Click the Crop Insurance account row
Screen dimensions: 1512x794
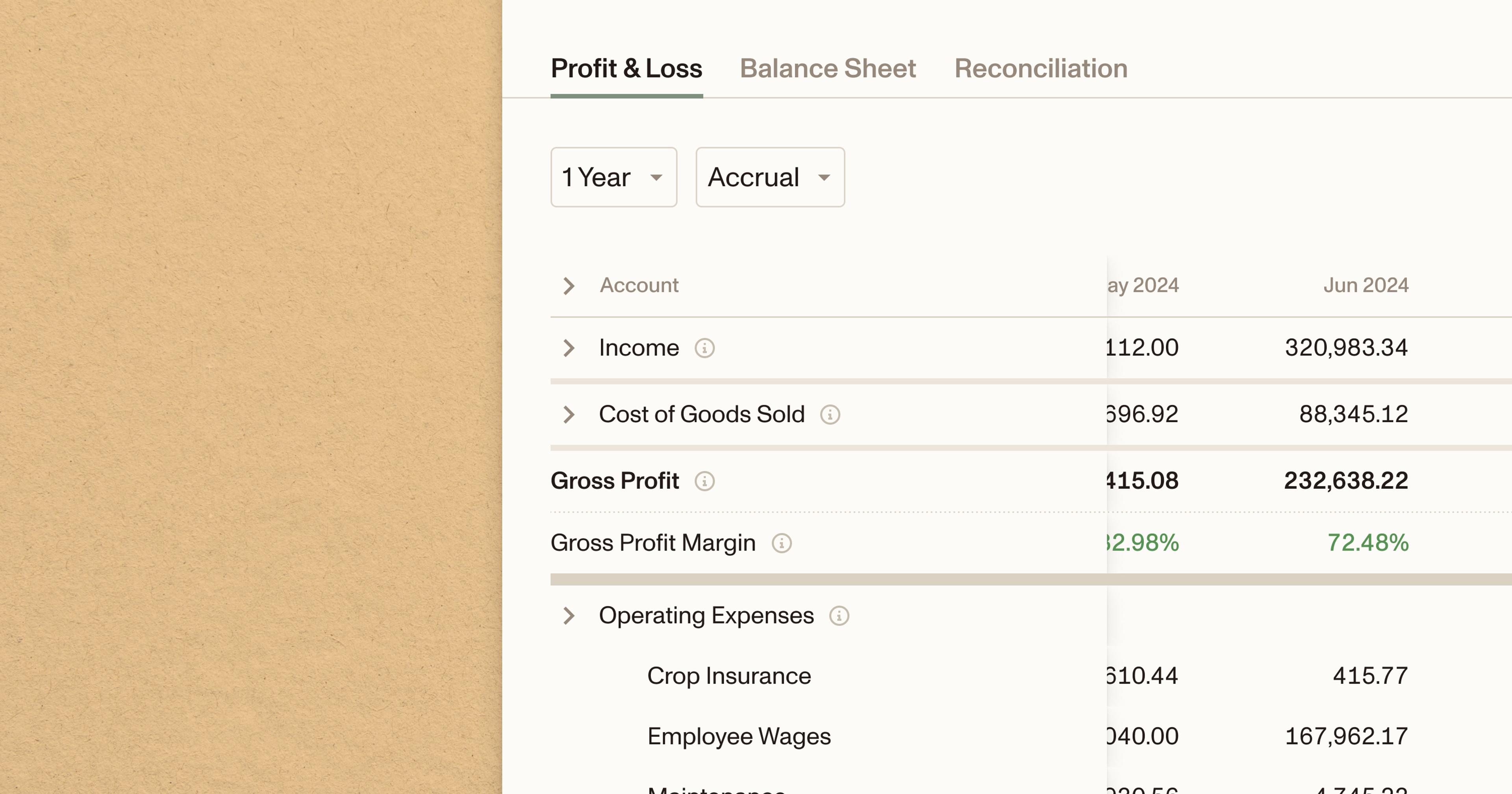click(728, 676)
